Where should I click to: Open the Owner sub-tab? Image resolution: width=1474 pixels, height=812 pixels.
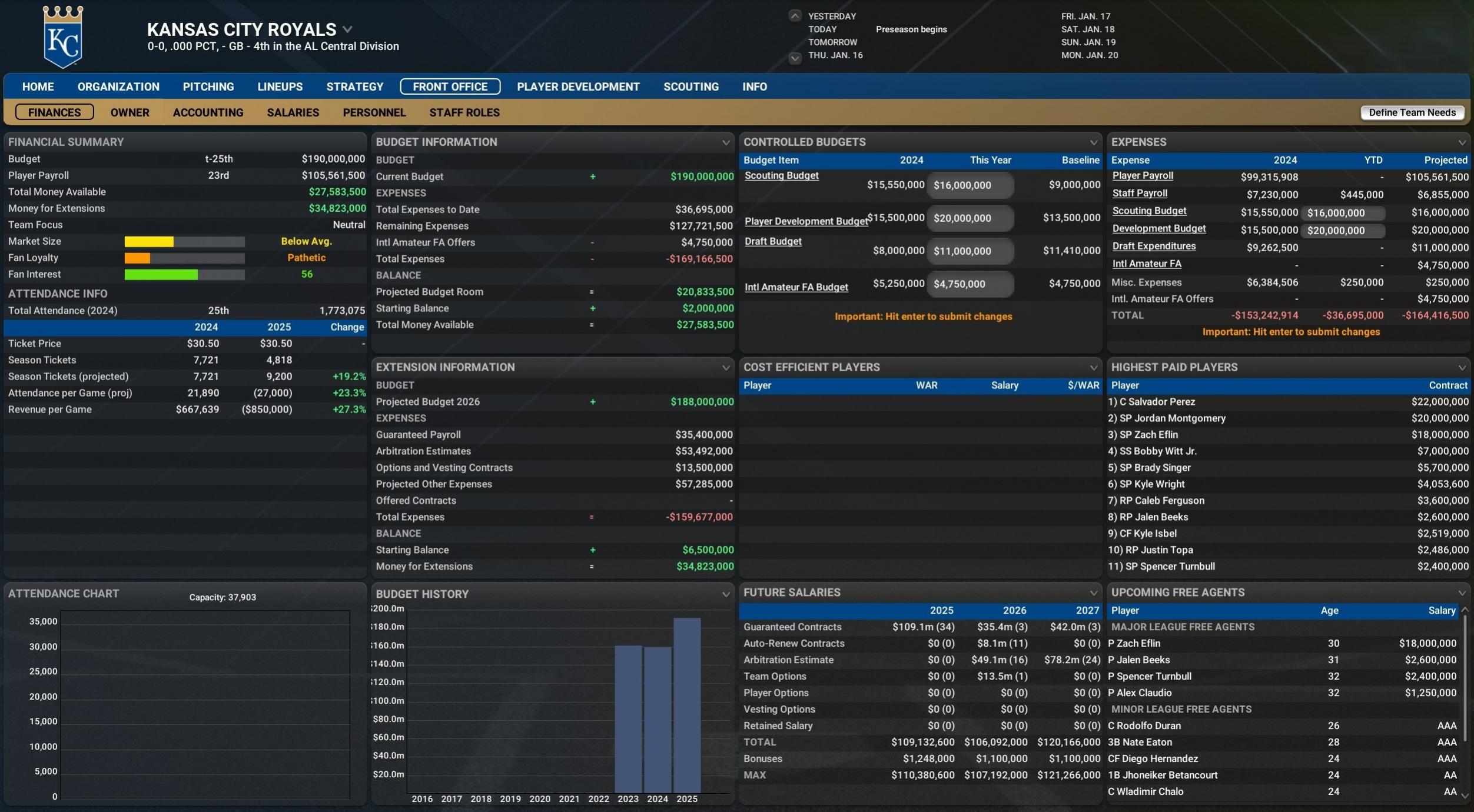pos(130,112)
